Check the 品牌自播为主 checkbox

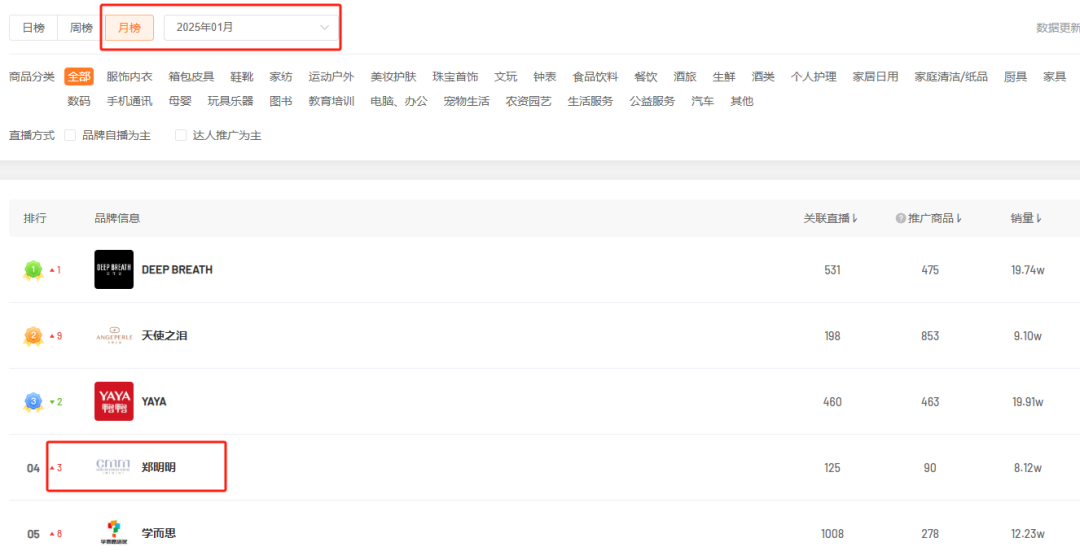(70, 135)
